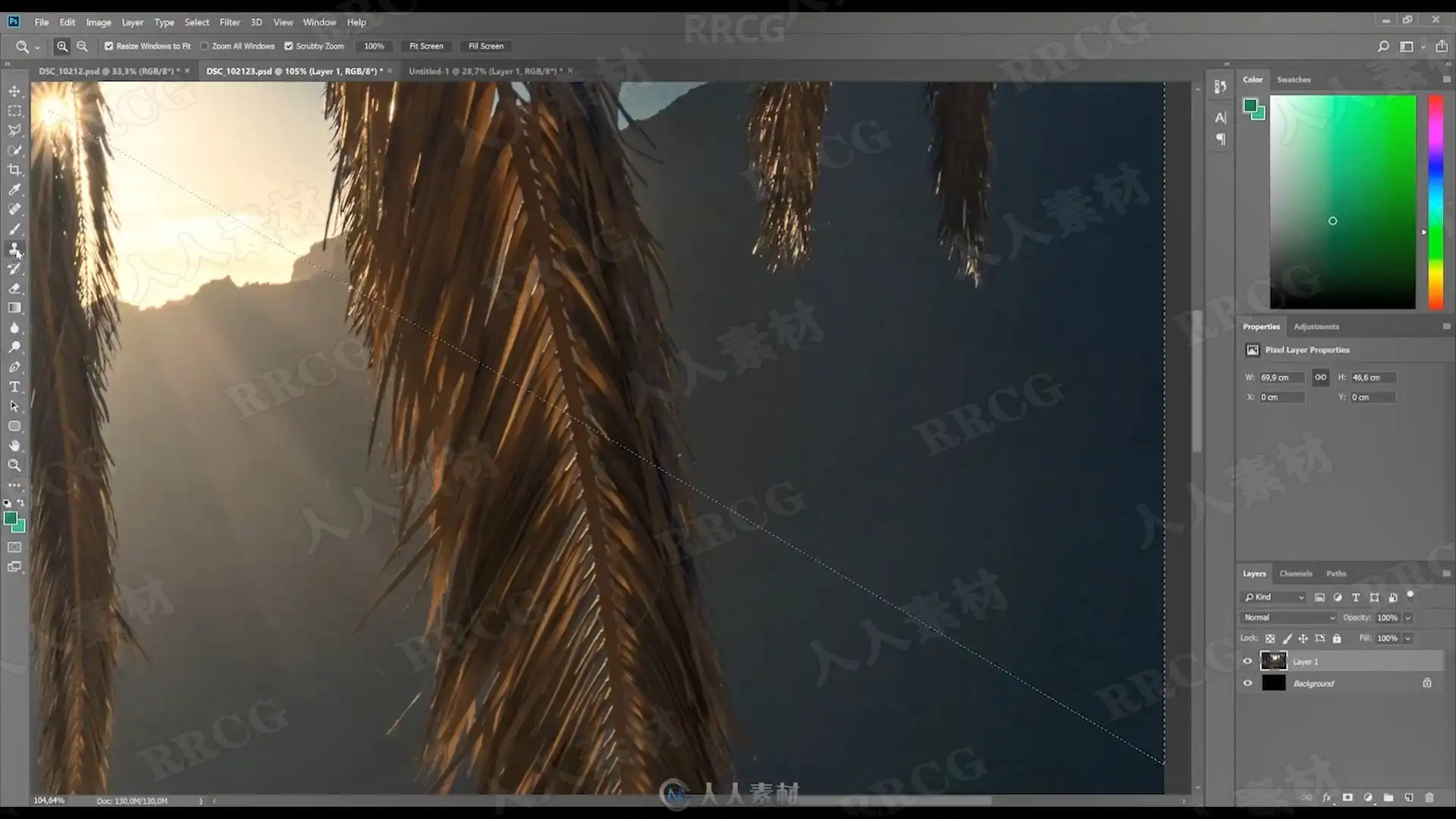
Task: Expand the Opacity slider arrow
Action: (x=1408, y=617)
